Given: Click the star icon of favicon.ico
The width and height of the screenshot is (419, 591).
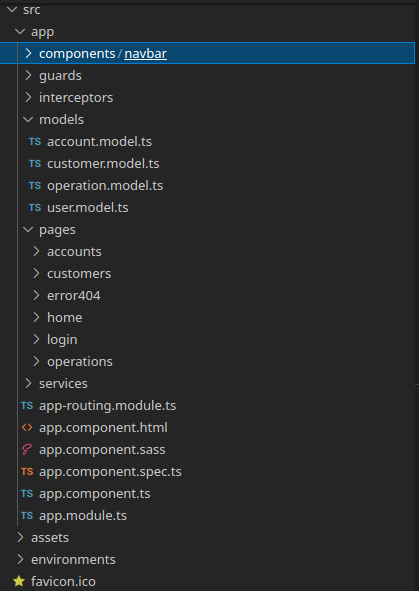Looking at the screenshot, I should coord(19,581).
